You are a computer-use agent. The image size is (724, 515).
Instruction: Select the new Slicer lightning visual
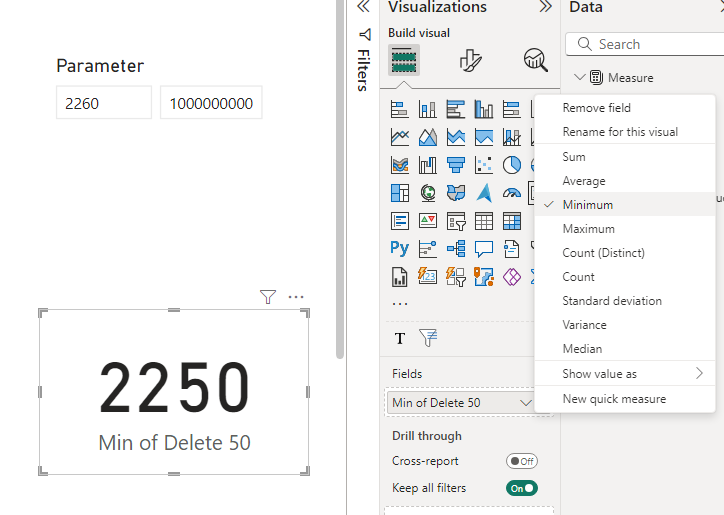click(x=456, y=277)
